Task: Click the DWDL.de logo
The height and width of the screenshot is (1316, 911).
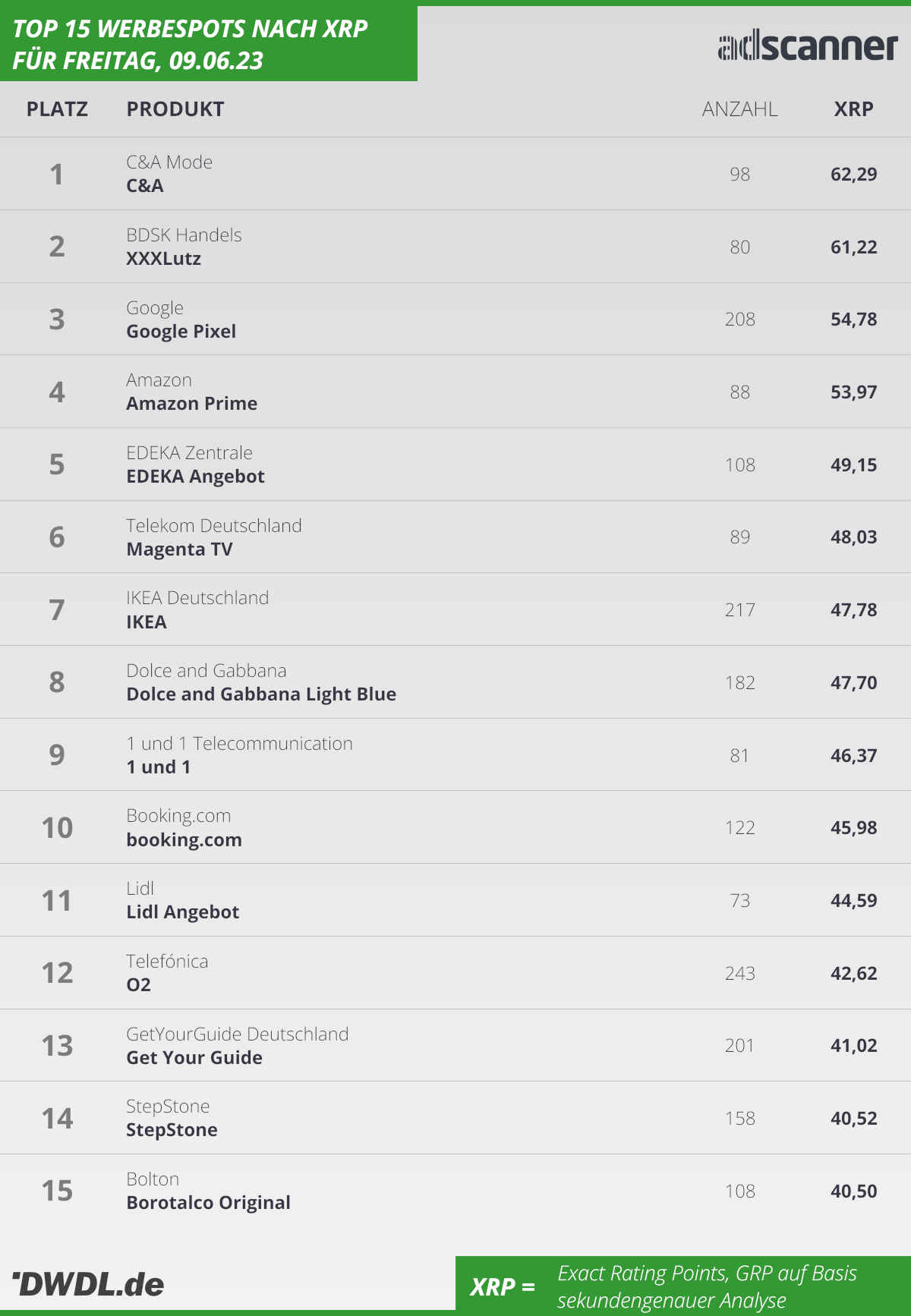Action: [89, 1284]
